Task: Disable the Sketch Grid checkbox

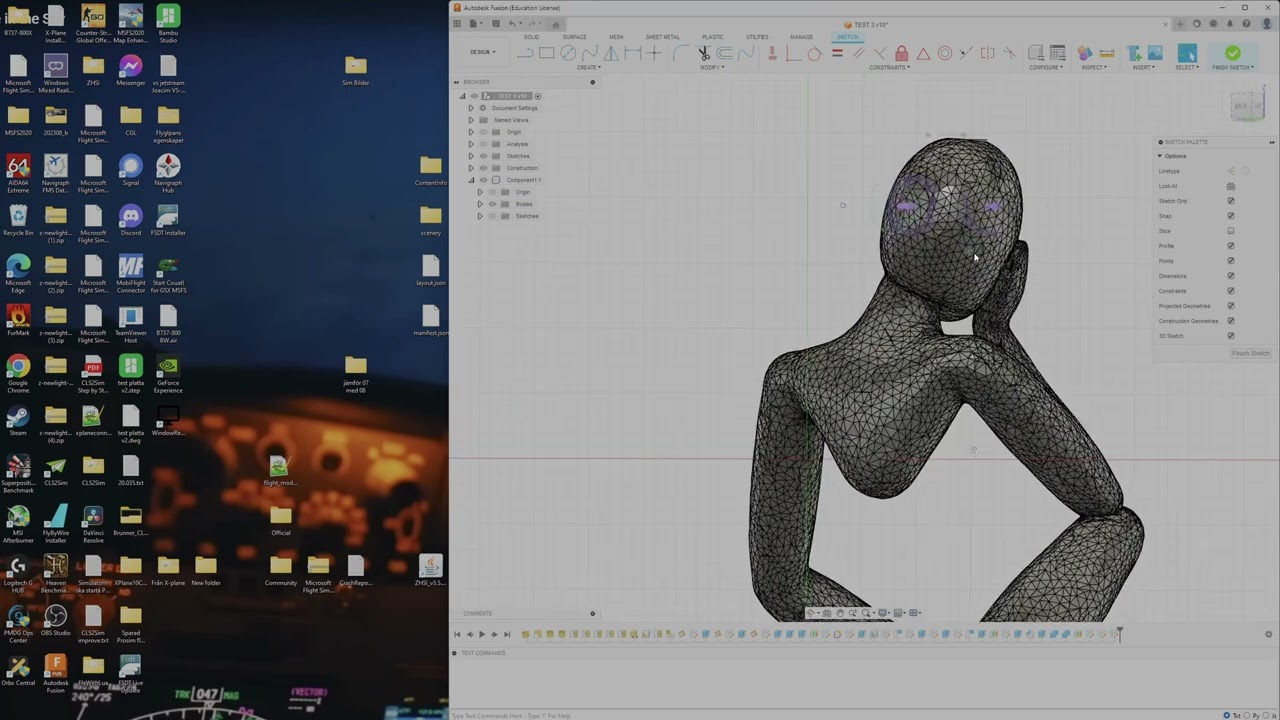Action: (x=1230, y=201)
